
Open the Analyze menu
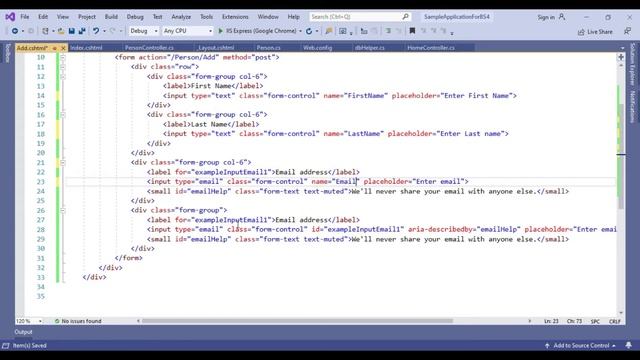[x=181, y=17]
